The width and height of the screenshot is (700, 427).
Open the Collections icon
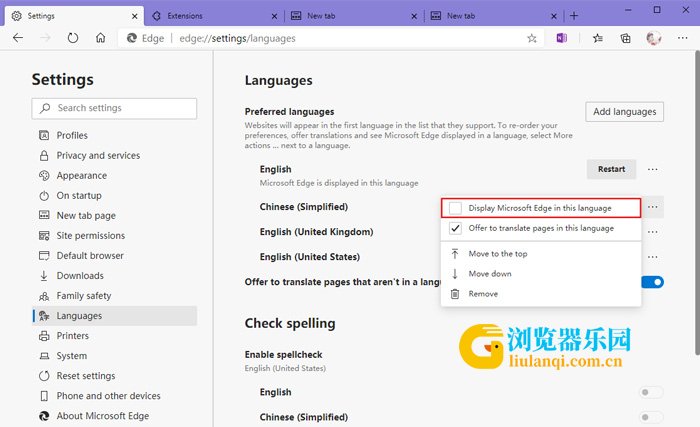click(625, 38)
